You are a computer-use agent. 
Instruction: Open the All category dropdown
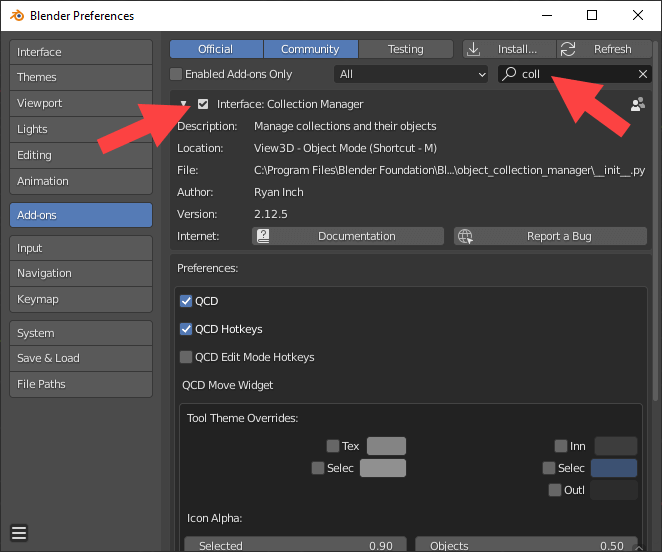411,74
